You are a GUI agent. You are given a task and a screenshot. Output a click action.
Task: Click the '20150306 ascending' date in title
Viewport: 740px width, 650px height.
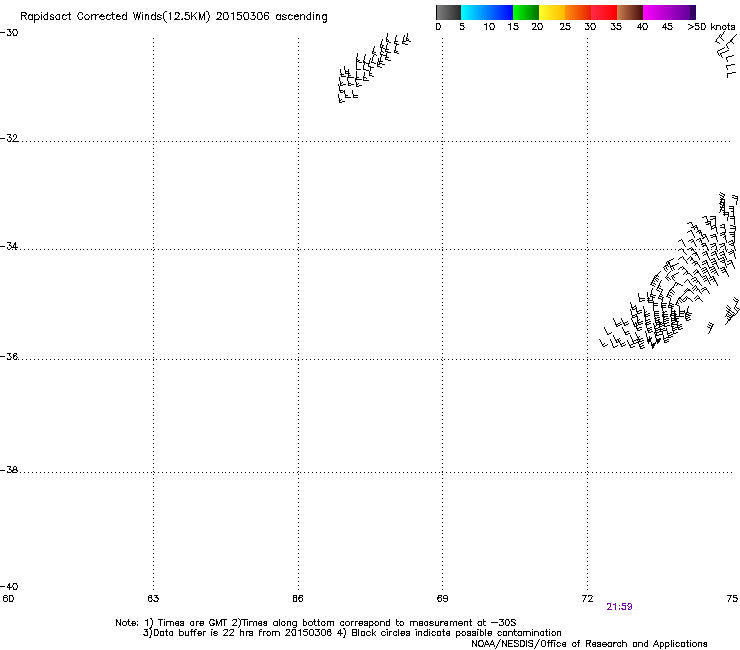click(x=271, y=17)
